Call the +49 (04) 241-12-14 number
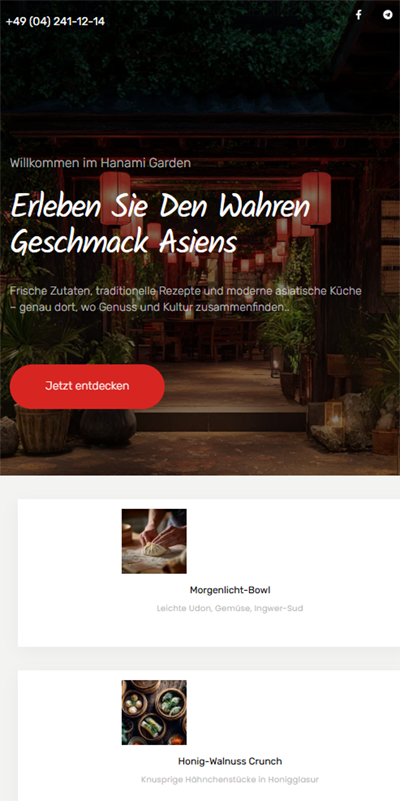Screen dimensions: 400x801 pos(55,21)
